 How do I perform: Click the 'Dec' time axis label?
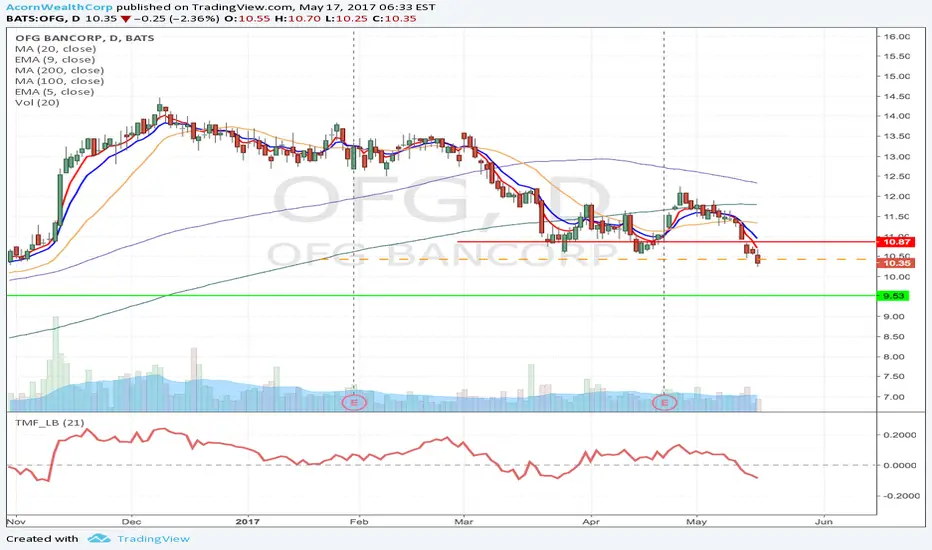pos(131,521)
